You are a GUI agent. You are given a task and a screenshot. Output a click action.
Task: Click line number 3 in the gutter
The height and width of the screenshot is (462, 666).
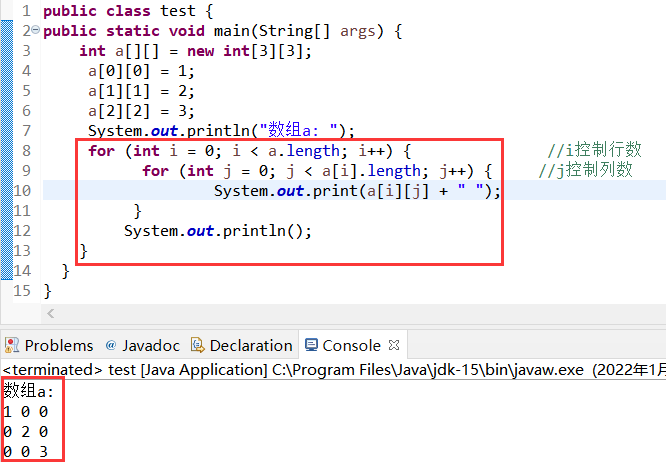coord(26,51)
